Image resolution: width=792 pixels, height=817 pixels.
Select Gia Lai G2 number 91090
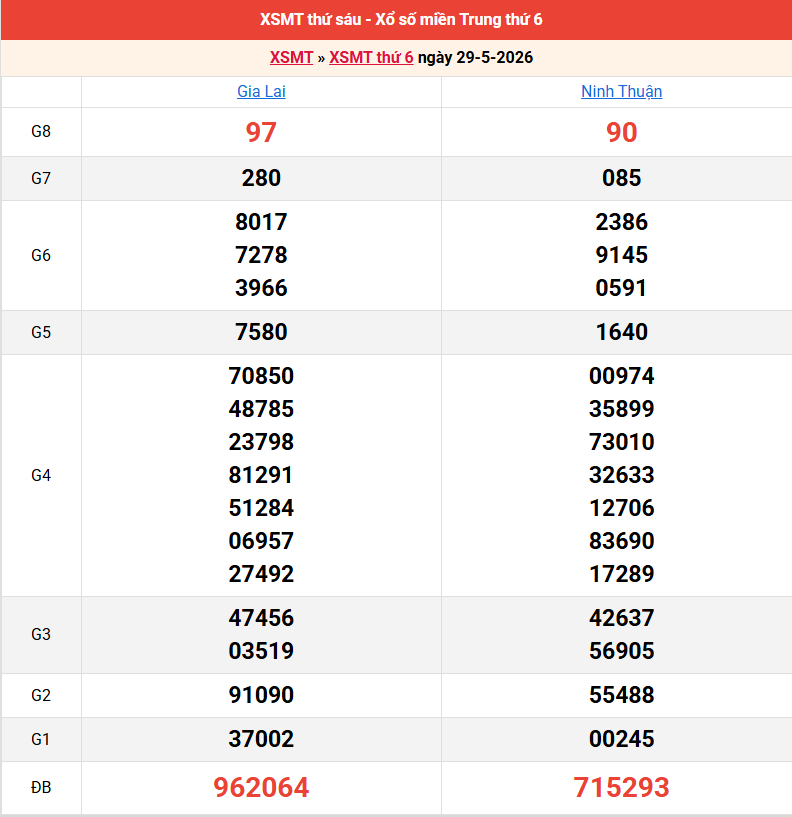(261, 695)
